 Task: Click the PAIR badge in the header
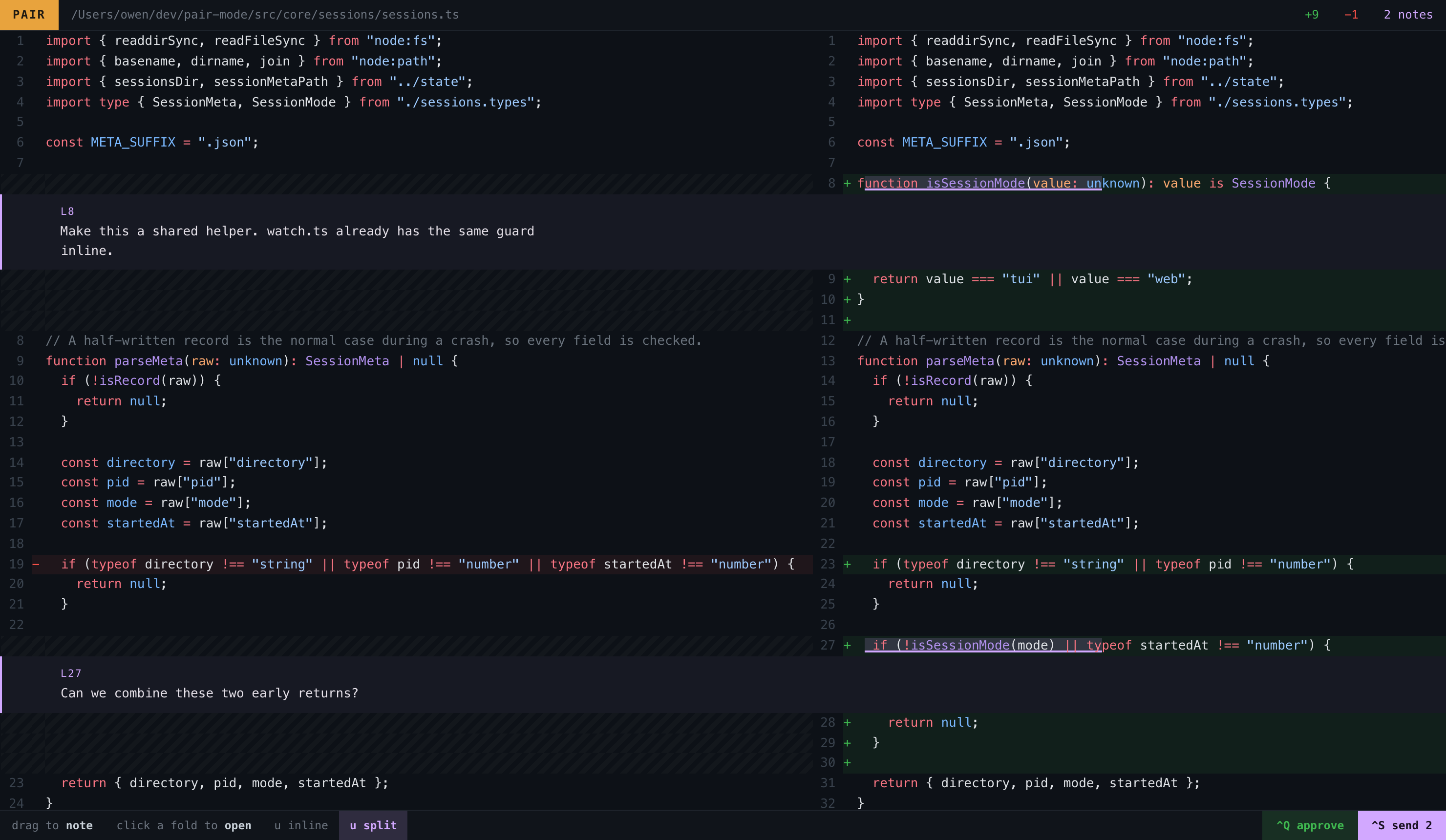(29, 14)
